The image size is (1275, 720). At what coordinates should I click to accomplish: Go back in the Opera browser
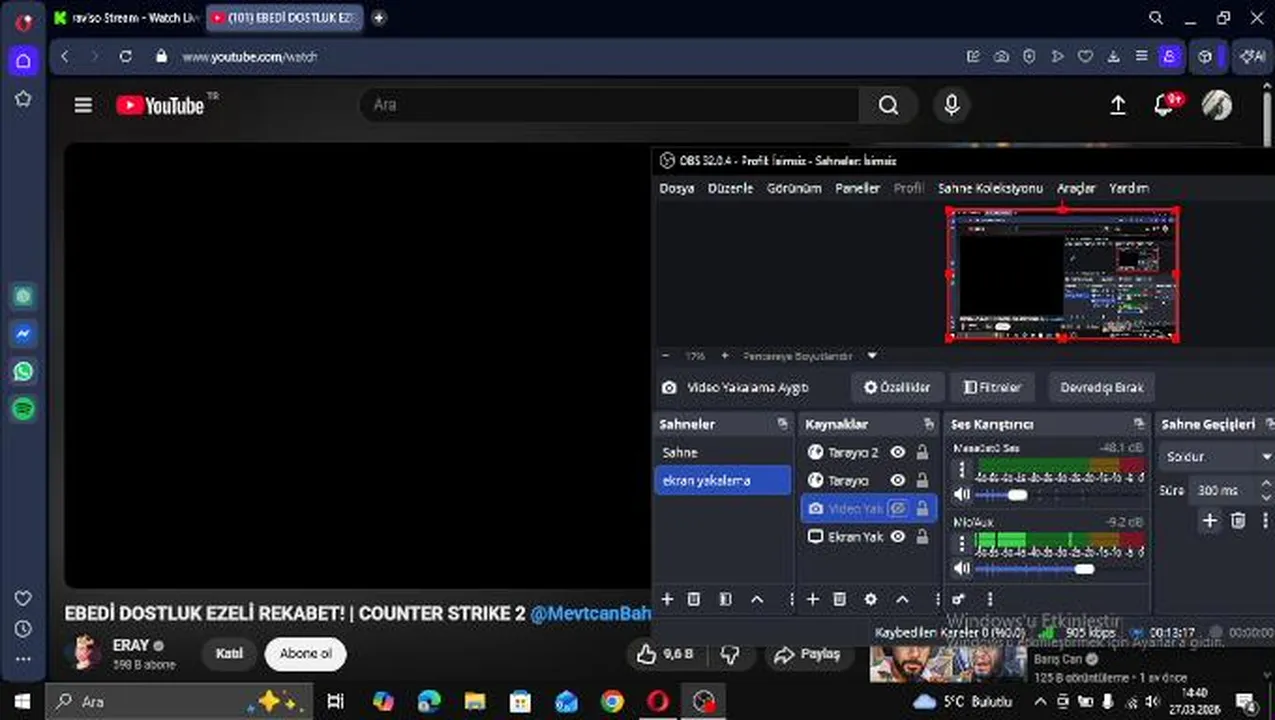pyautogui.click(x=65, y=57)
